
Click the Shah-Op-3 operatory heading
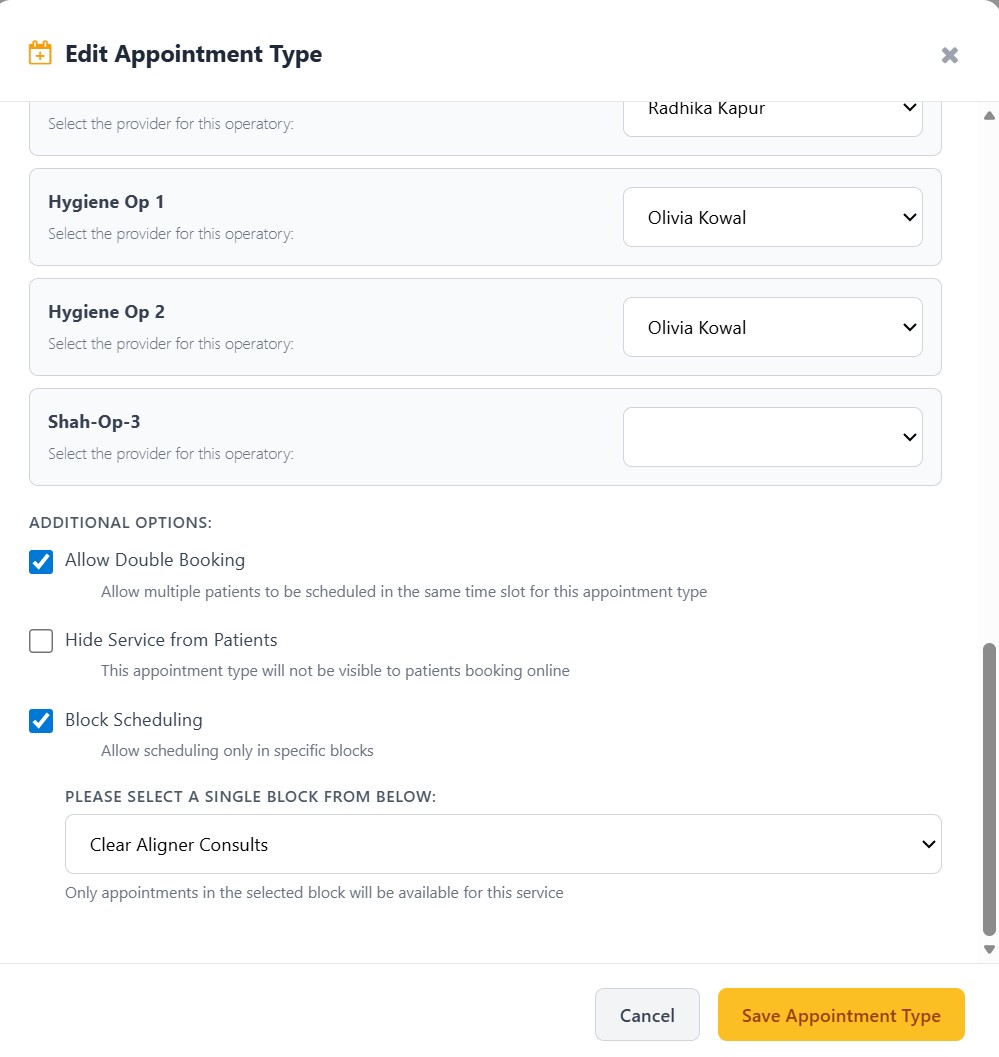tap(94, 422)
